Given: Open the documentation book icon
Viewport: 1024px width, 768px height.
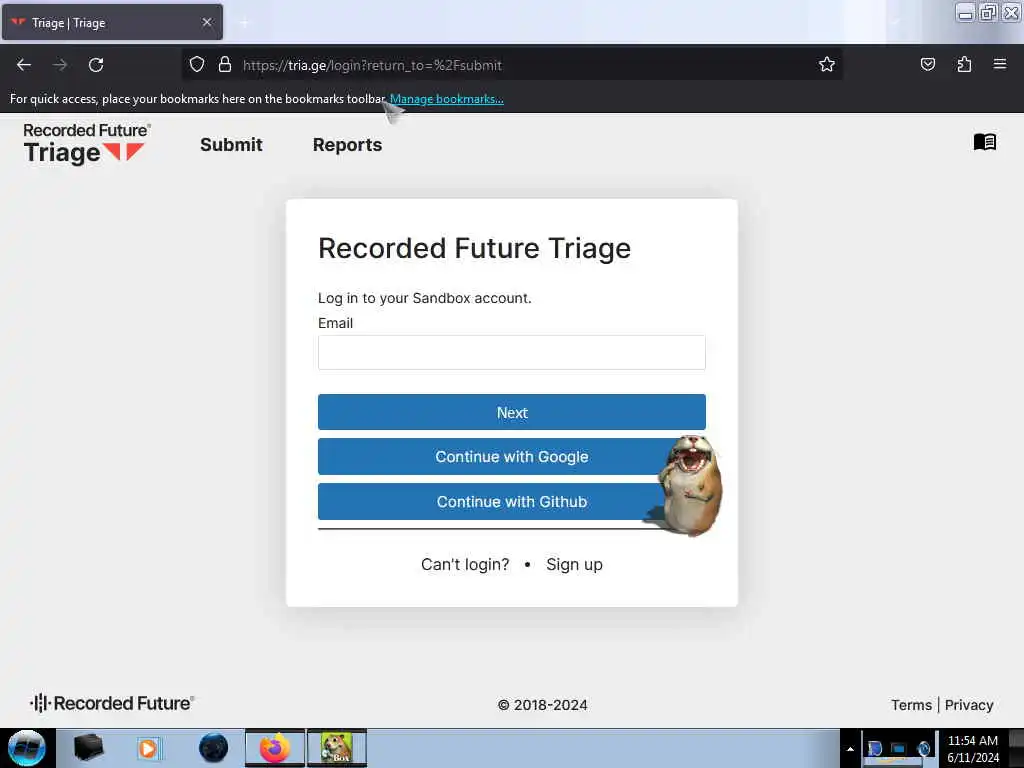Looking at the screenshot, I should pos(985,142).
